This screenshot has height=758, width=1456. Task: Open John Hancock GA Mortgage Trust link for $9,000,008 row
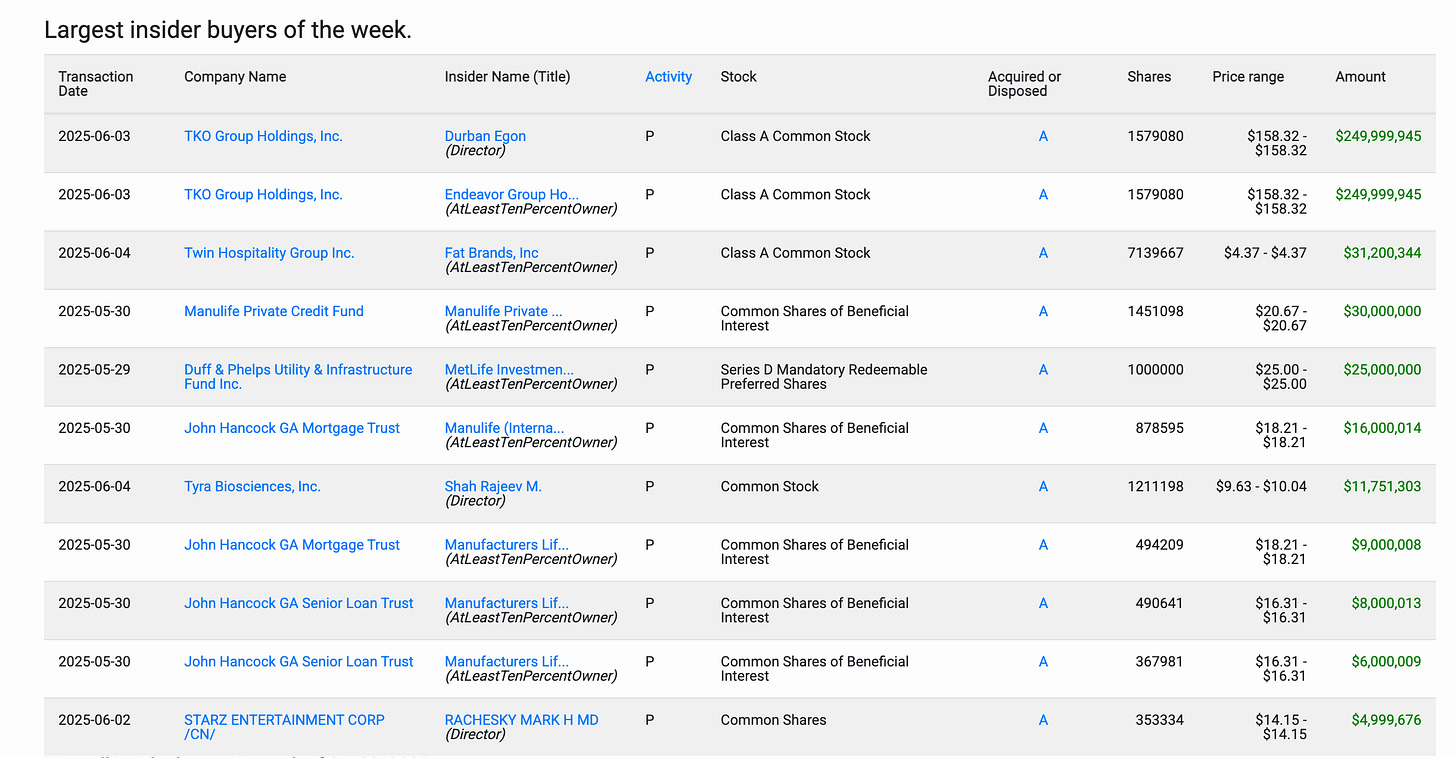(292, 545)
